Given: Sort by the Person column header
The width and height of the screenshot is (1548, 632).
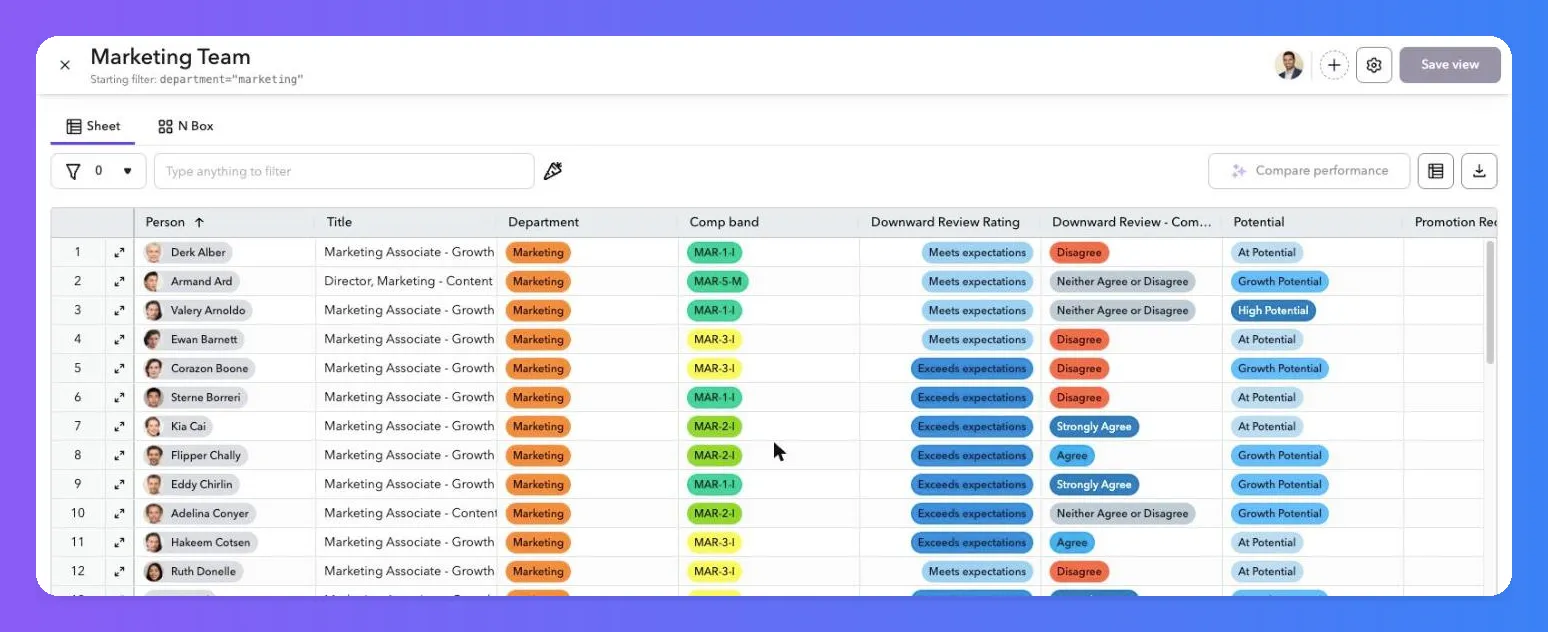Looking at the screenshot, I should (225, 222).
